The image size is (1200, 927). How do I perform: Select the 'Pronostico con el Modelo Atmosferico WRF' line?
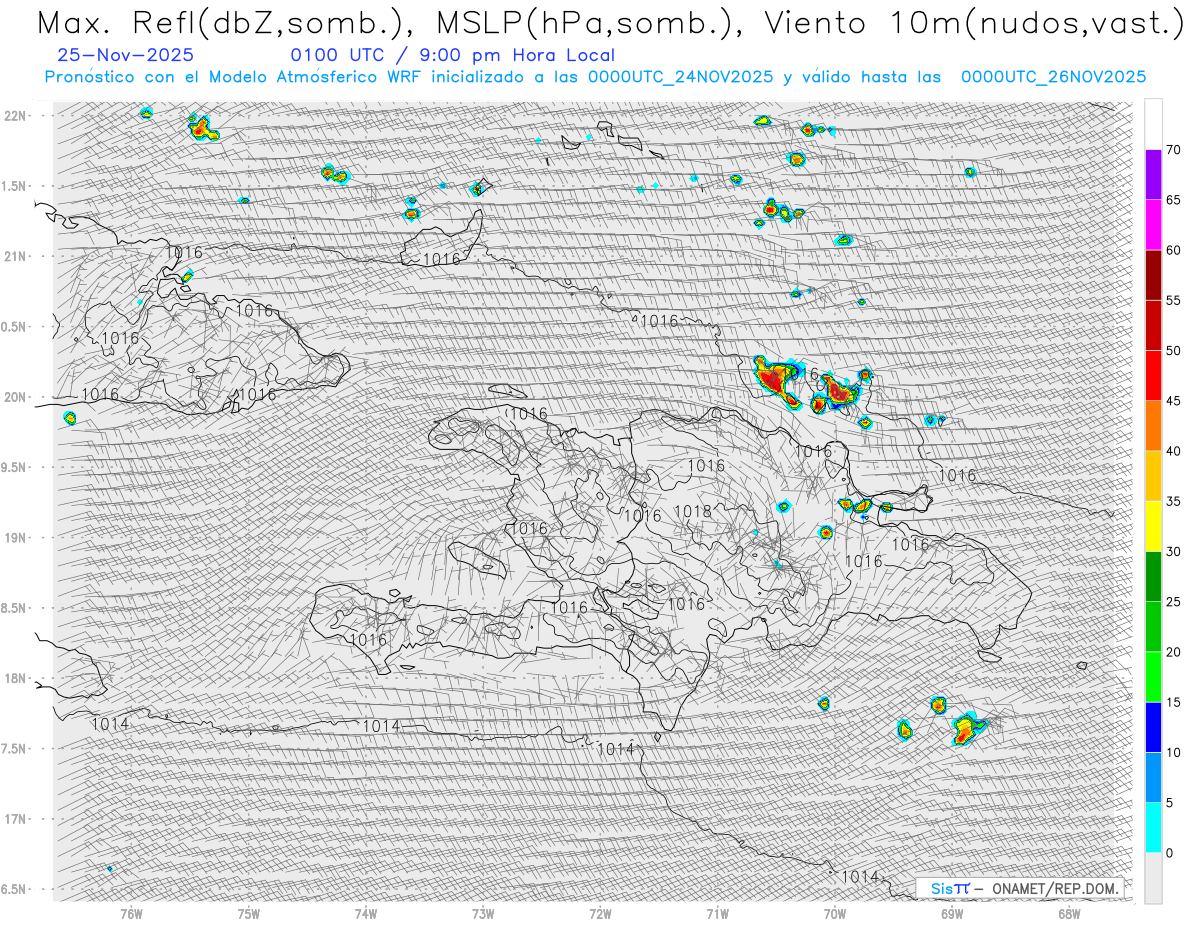596,77
